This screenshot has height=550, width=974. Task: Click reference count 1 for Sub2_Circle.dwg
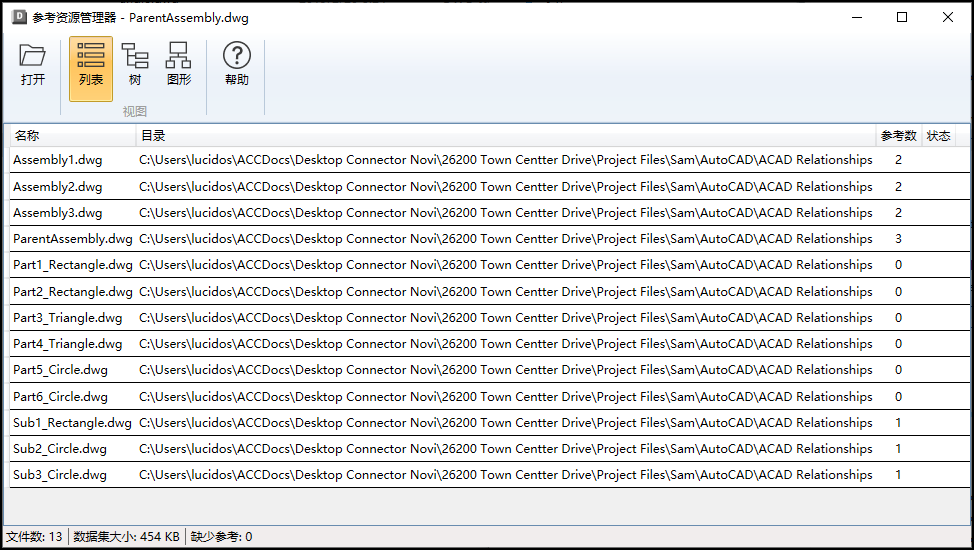pyautogui.click(x=898, y=449)
